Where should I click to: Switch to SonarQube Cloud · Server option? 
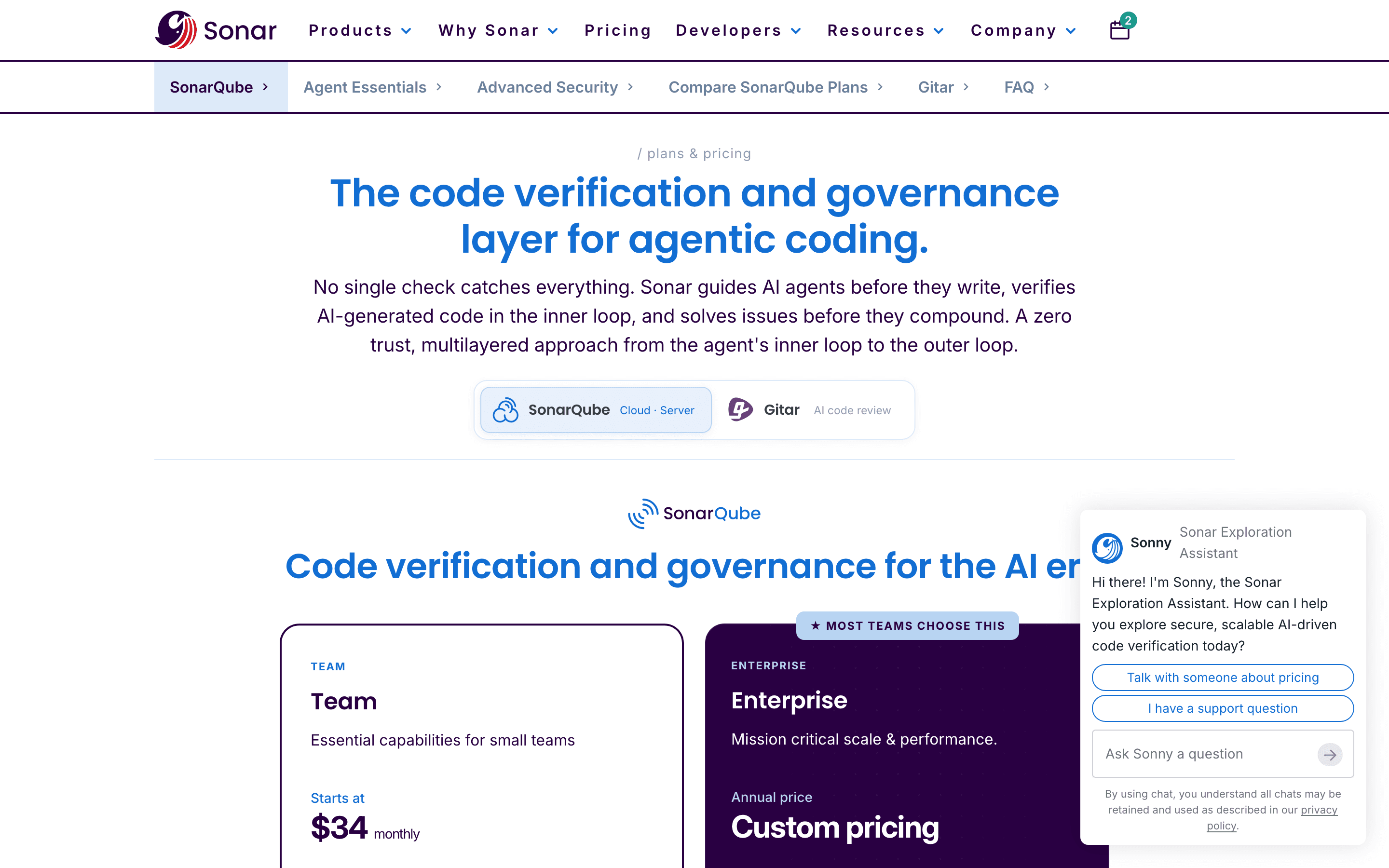(x=596, y=410)
